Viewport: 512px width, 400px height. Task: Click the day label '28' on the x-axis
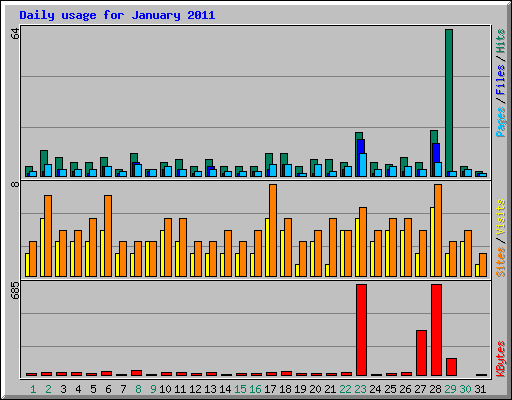[435, 389]
